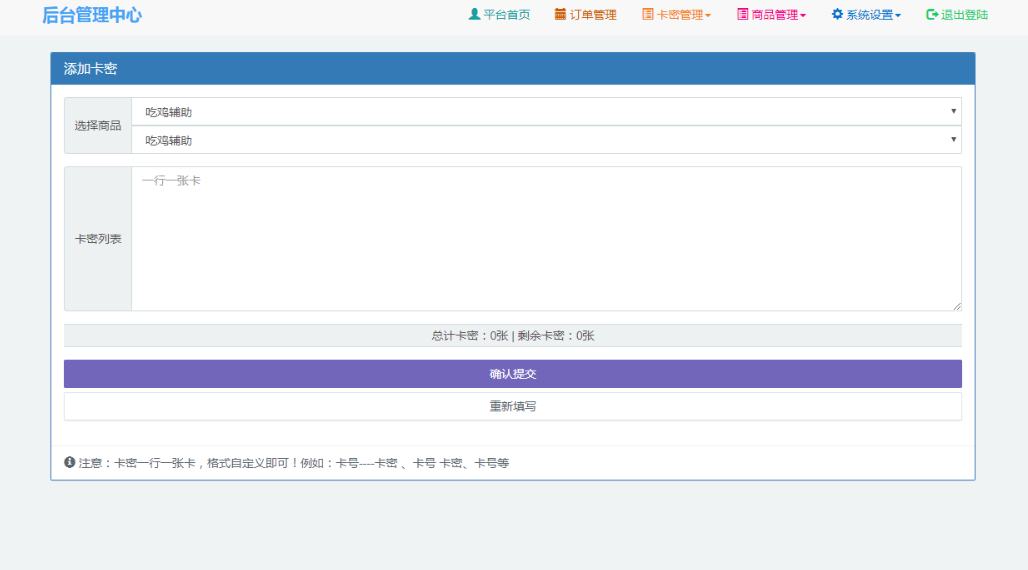Click the info icon before the 注意 note

point(70,463)
